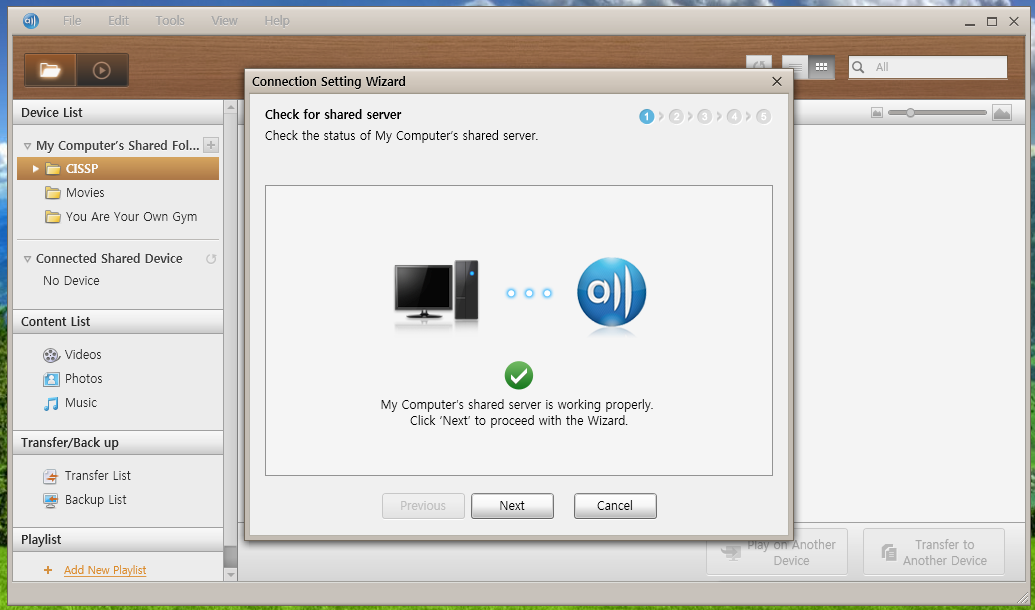Minimize the AllShare window
Image resolution: width=1035 pixels, height=610 pixels.
pyautogui.click(x=970, y=22)
